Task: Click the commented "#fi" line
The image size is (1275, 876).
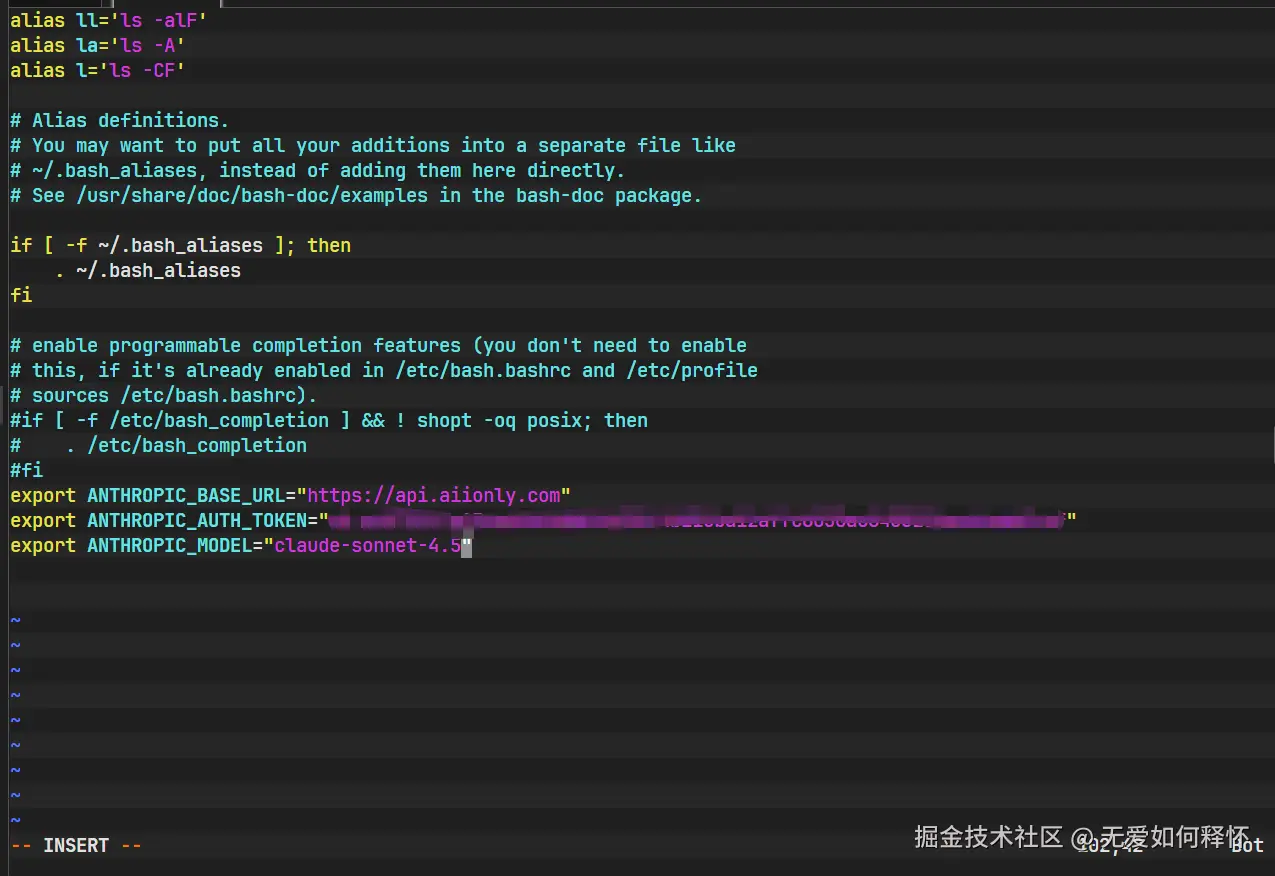Action: (26, 470)
